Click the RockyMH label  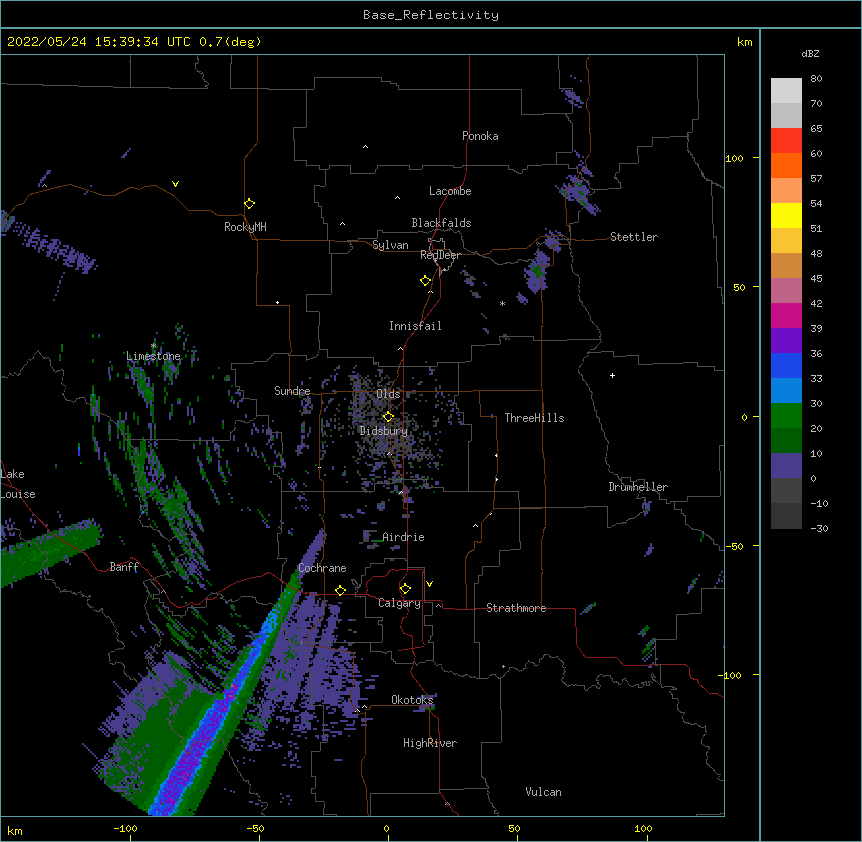pyautogui.click(x=245, y=226)
